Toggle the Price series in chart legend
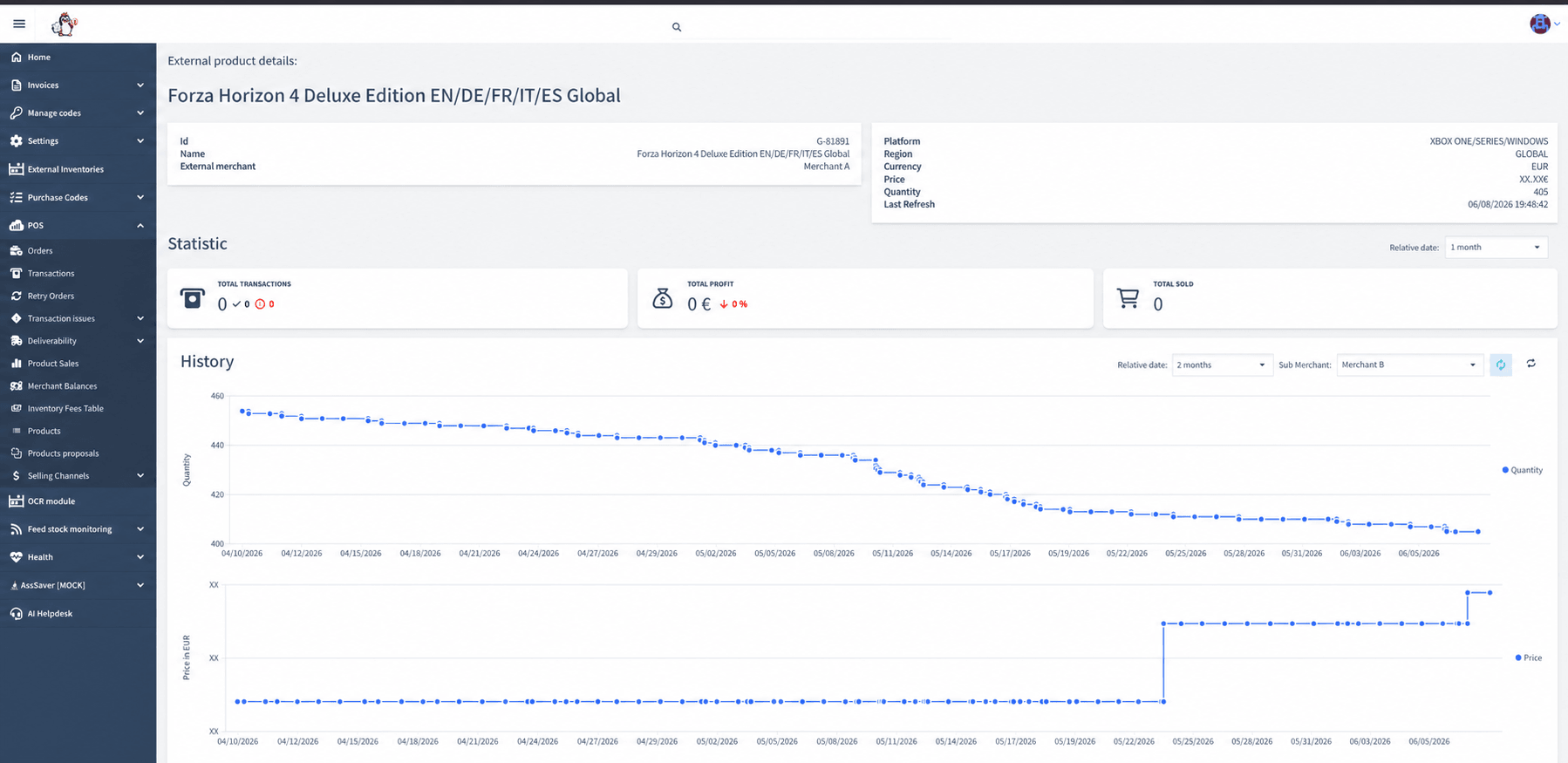Screen dimensions: 1568x763 click(x=1529, y=657)
